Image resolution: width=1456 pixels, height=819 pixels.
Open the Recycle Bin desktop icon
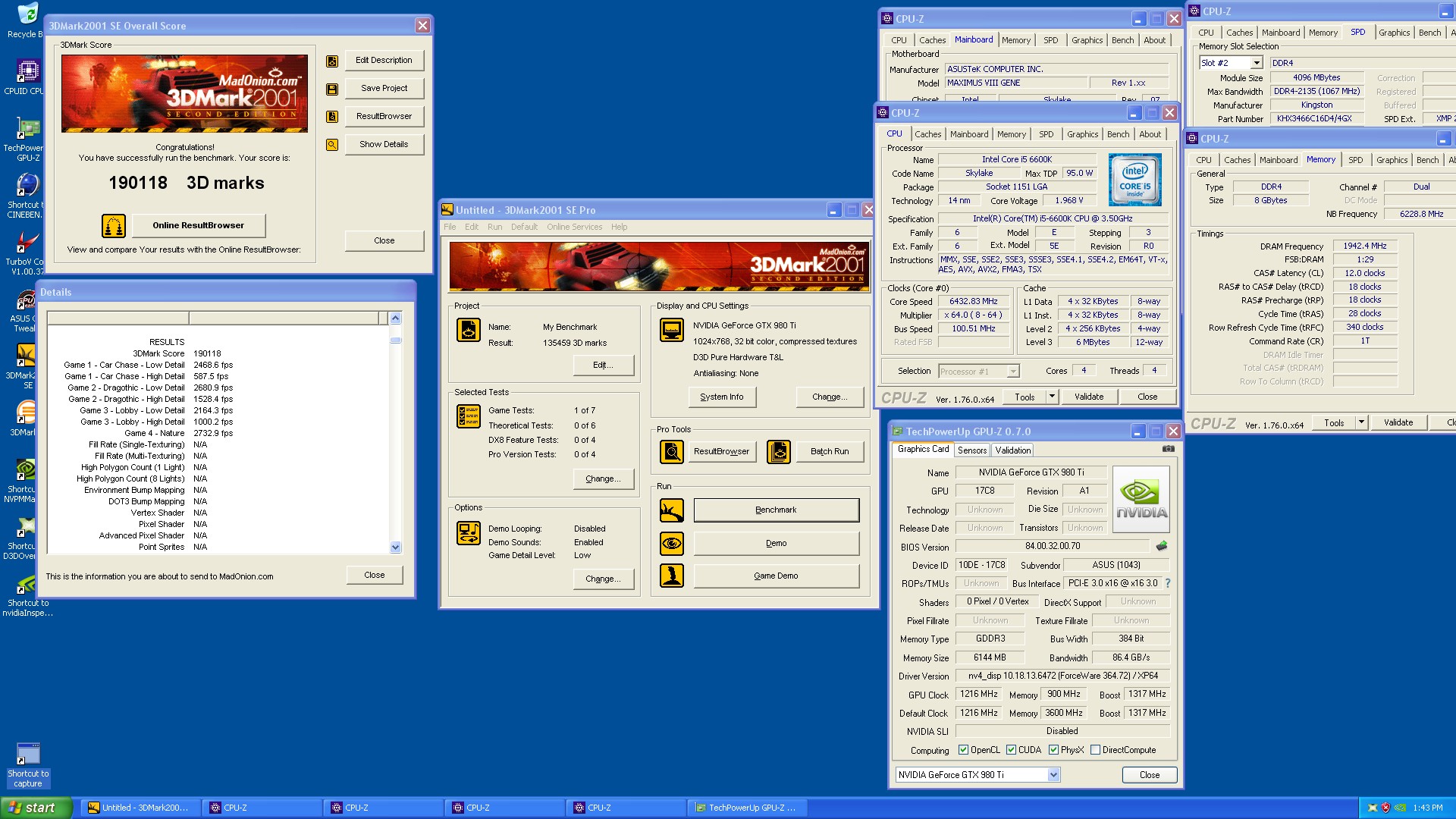pos(27,20)
